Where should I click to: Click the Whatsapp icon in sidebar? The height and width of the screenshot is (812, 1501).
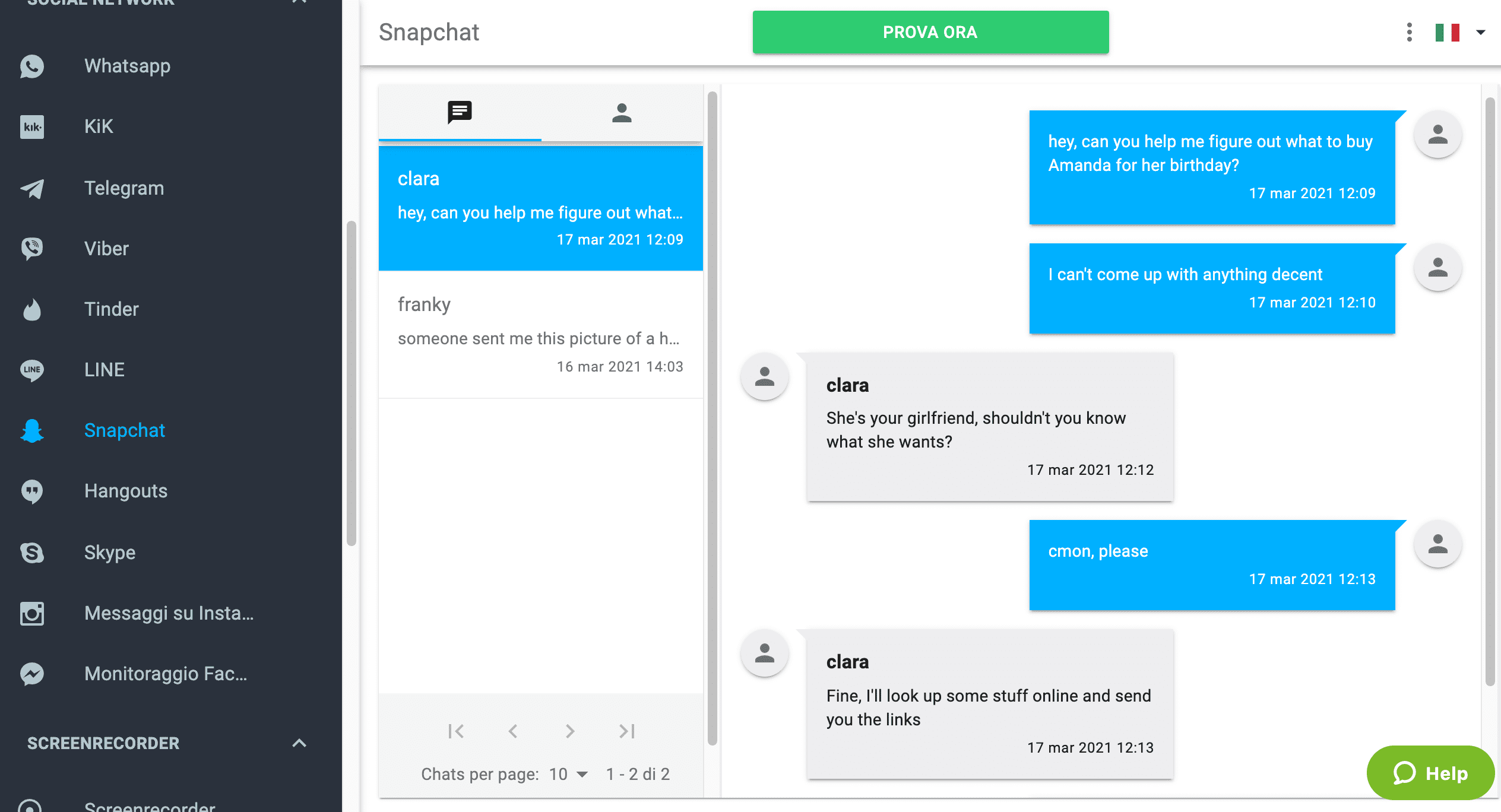pos(32,66)
